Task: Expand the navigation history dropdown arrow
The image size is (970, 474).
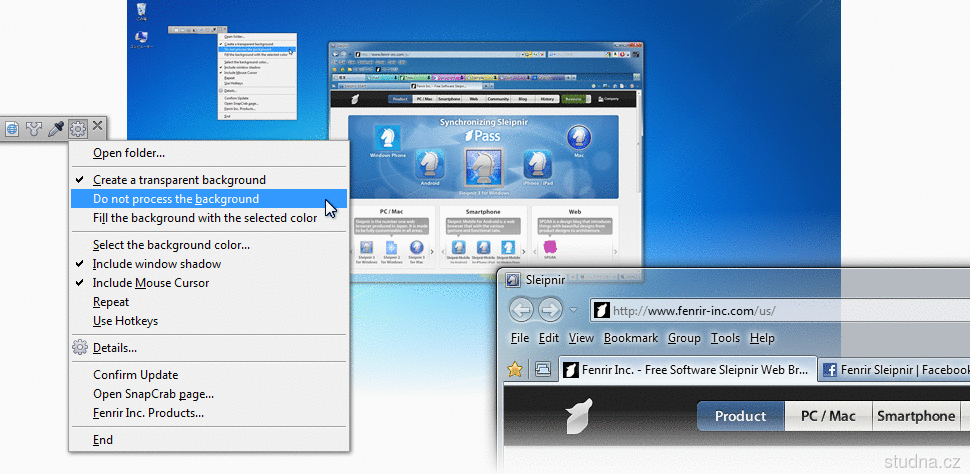Action: coord(573,310)
